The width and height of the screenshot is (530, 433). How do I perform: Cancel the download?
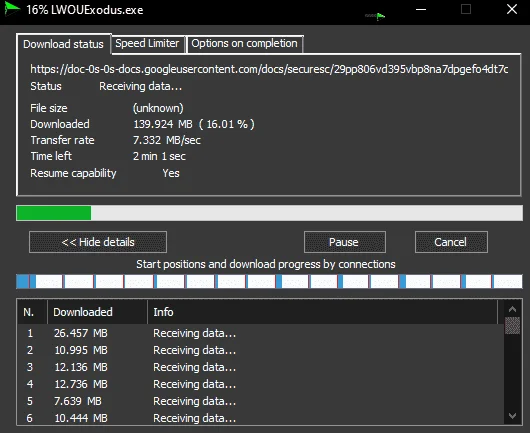[451, 242]
